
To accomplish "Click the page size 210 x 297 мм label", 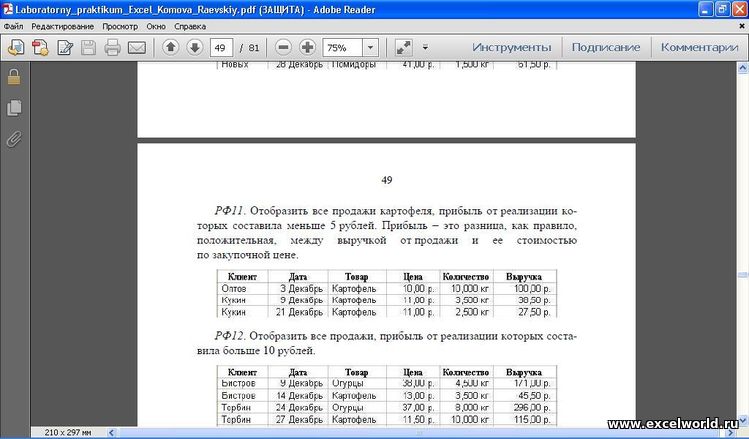I will [x=68, y=433].
